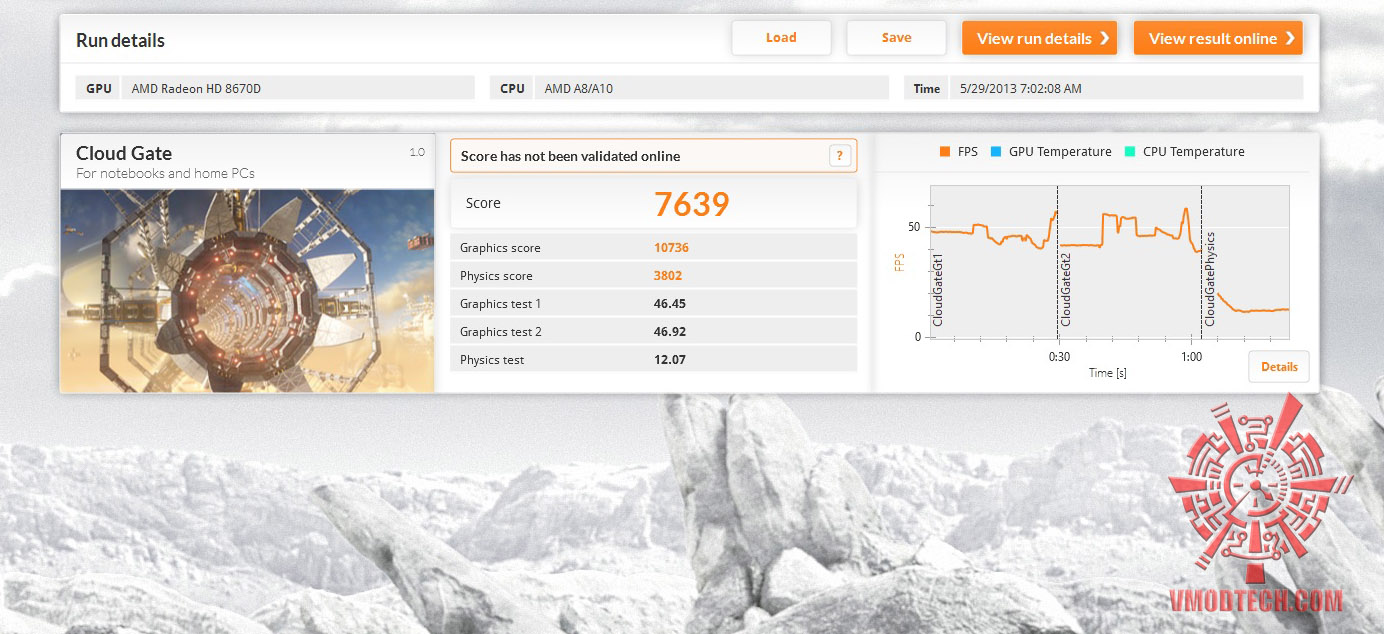Click the 1:00 time axis label
This screenshot has width=1384, height=634.
point(1191,357)
